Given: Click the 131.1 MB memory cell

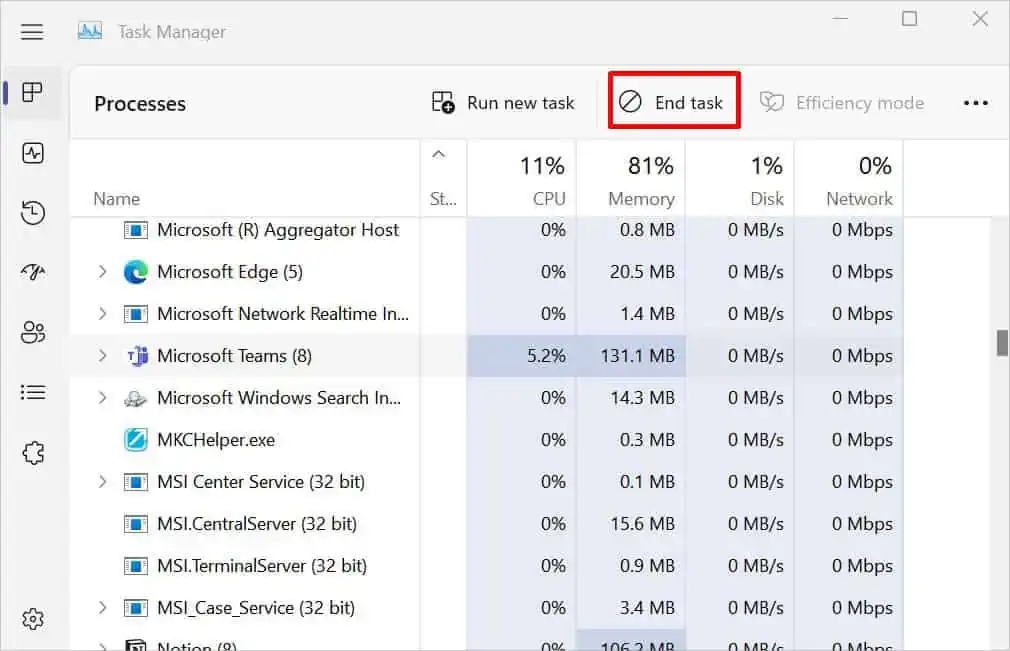Looking at the screenshot, I should (x=631, y=355).
